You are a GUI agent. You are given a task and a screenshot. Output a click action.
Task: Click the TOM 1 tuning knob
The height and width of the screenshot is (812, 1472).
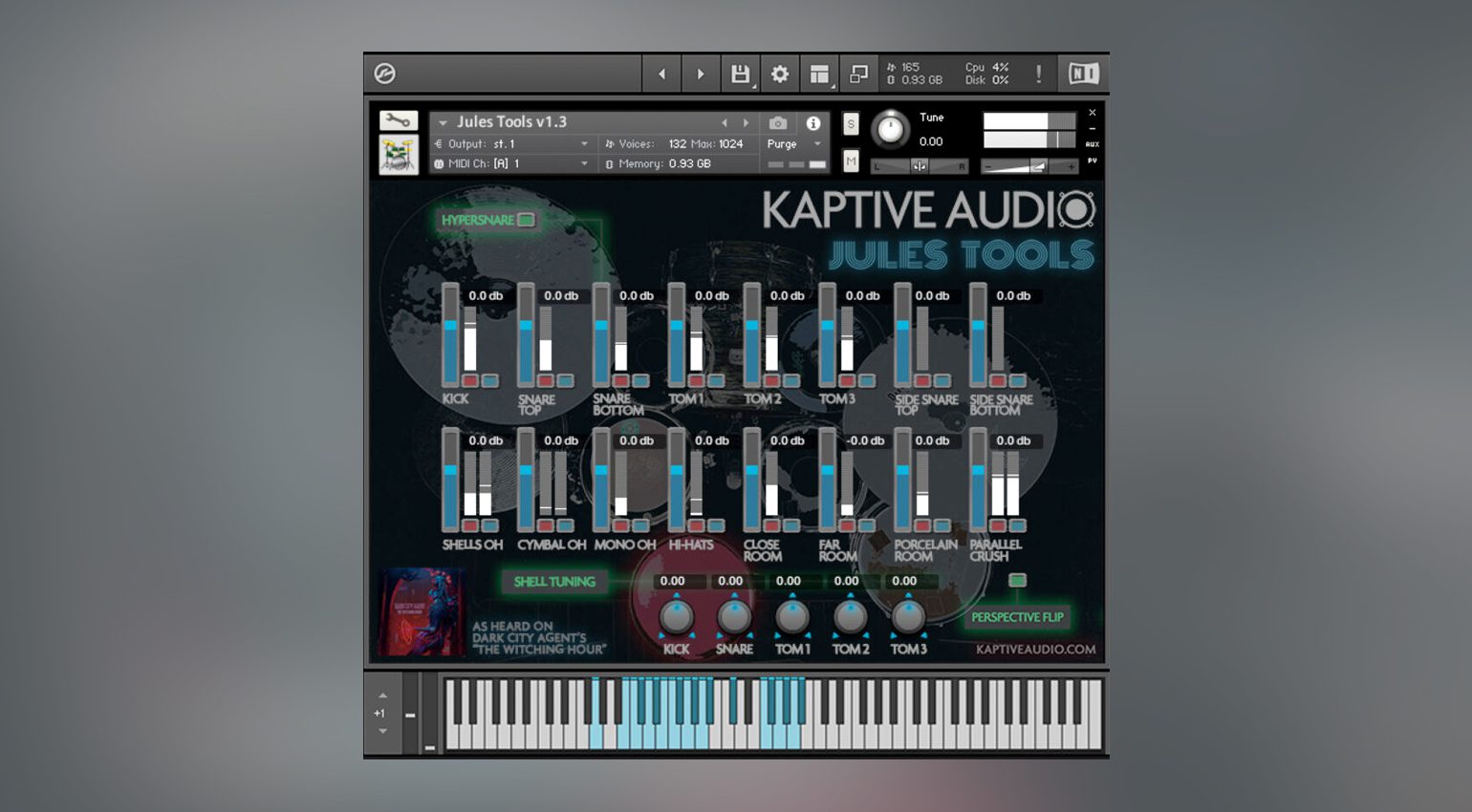pyautogui.click(x=792, y=617)
